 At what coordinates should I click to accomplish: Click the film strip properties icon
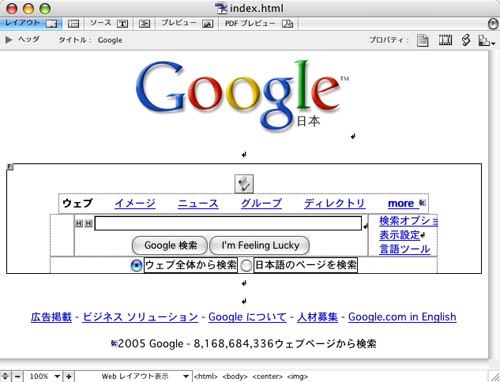point(445,40)
